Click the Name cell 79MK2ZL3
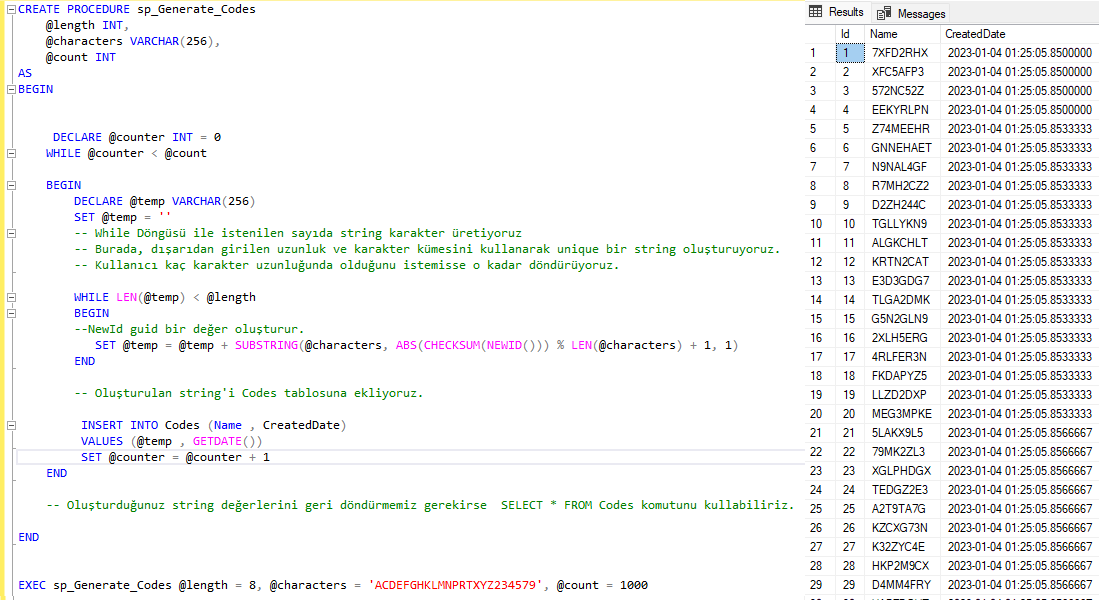Screen dimensions: 1099x600 901,451
